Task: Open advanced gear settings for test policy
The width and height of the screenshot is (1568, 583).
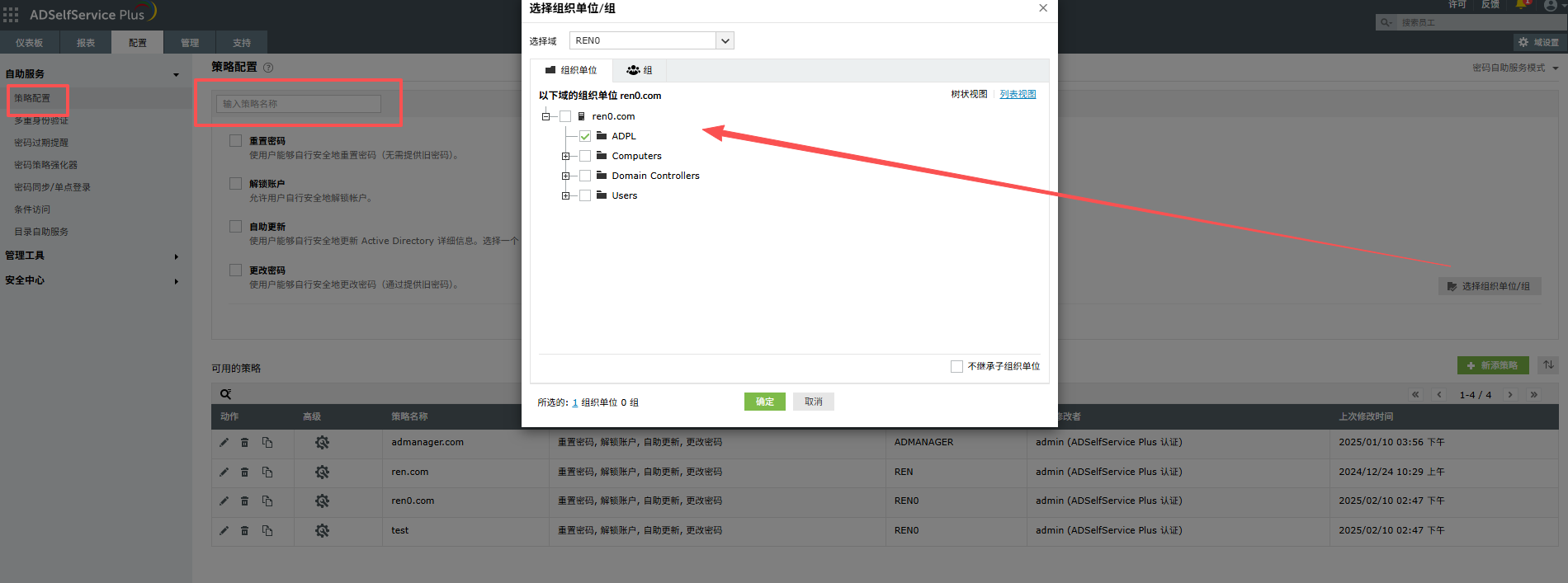Action: (322, 531)
